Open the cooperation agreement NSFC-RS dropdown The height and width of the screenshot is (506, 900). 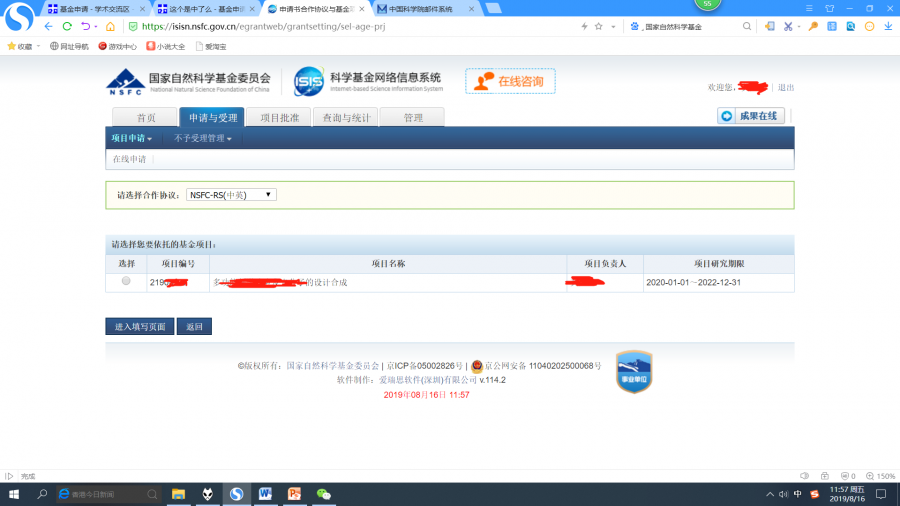click(231, 195)
